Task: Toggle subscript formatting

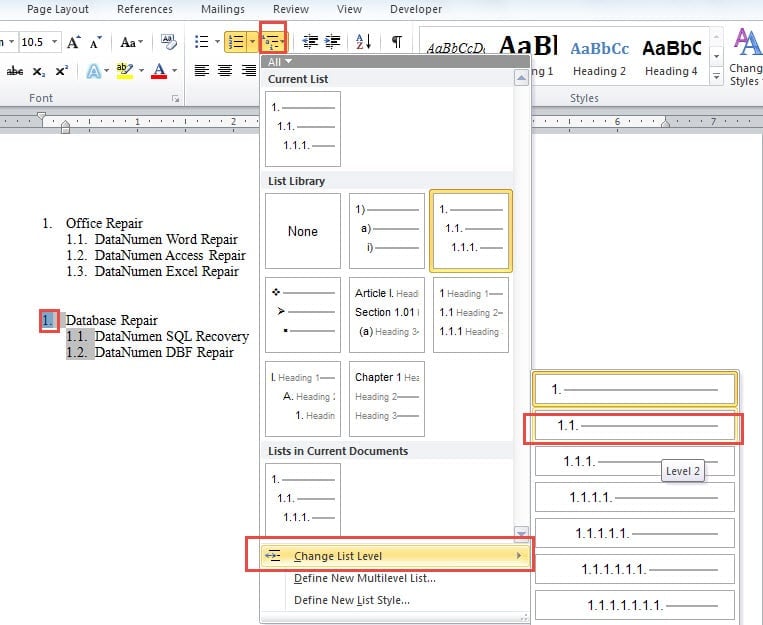Action: click(x=38, y=72)
